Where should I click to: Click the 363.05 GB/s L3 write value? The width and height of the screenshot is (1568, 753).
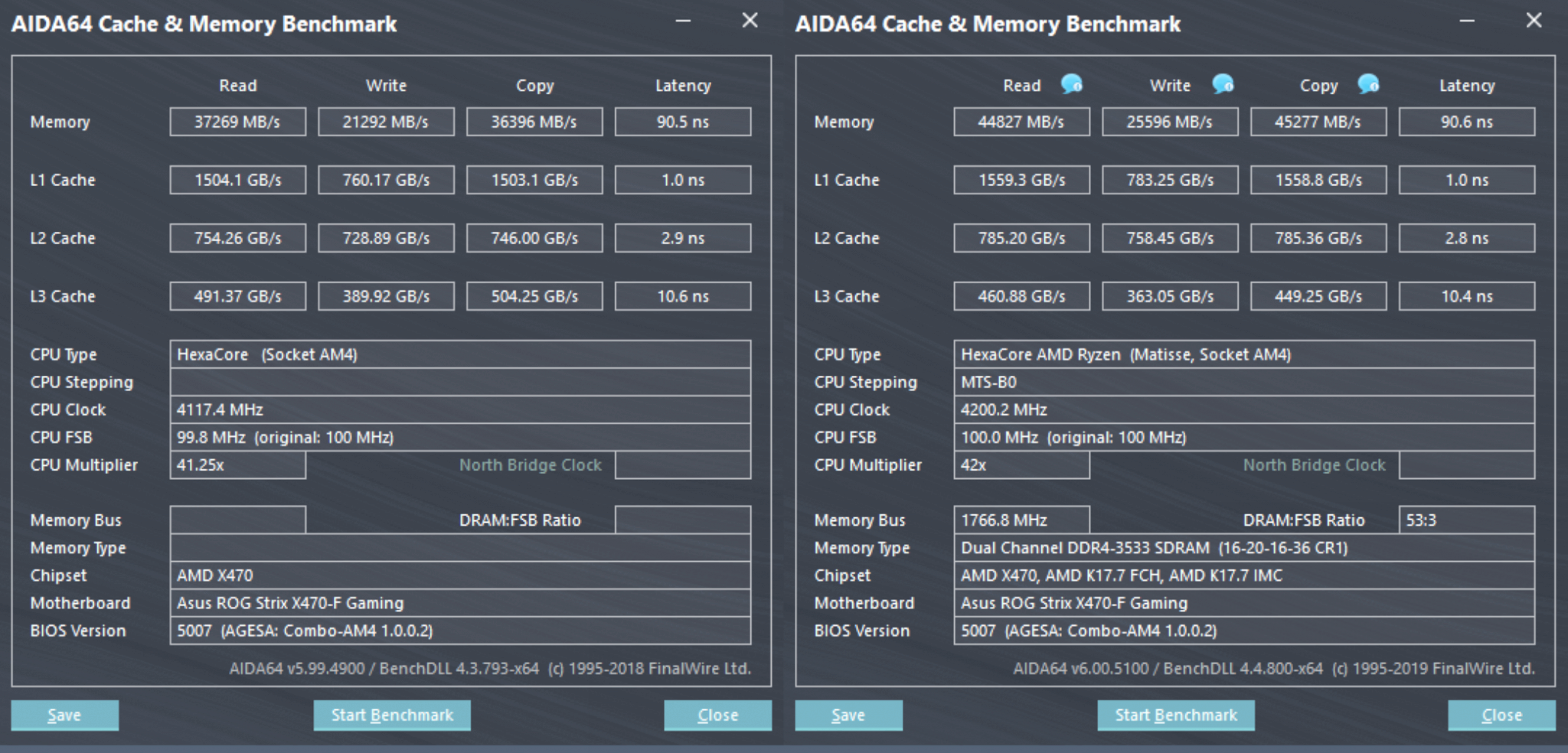(1171, 296)
